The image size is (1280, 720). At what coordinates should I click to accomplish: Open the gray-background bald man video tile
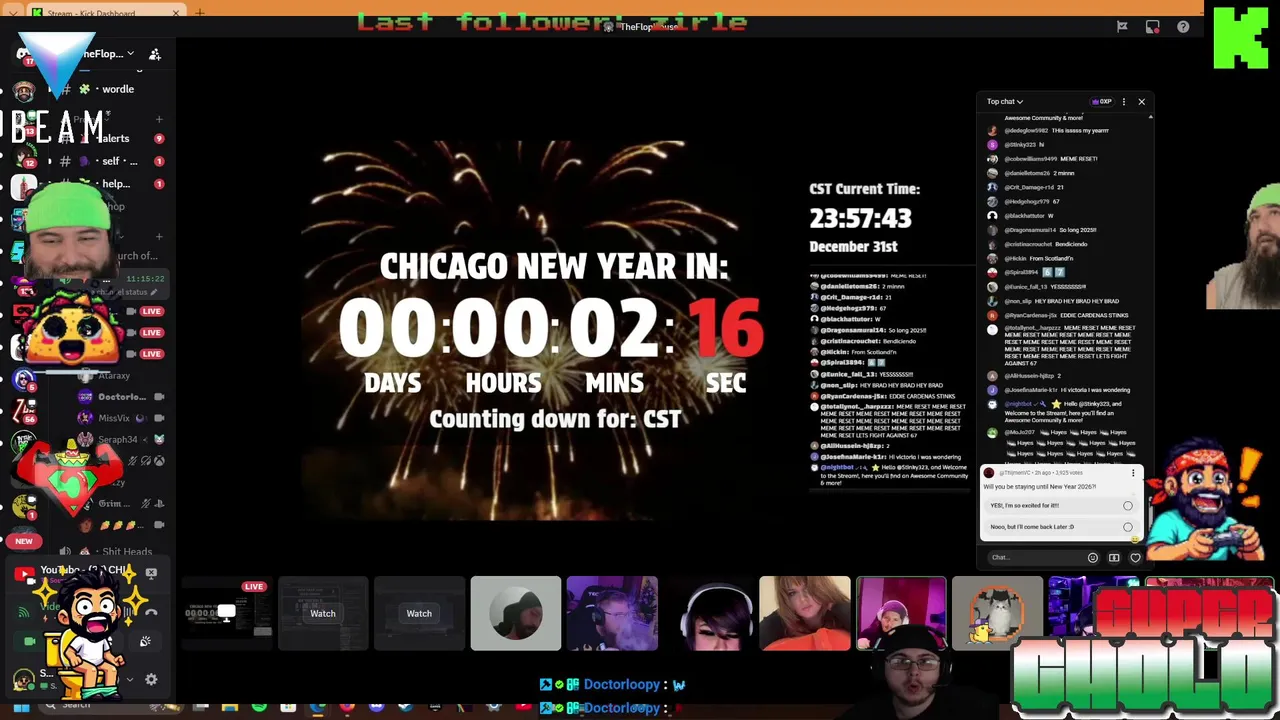pyautogui.click(x=516, y=613)
